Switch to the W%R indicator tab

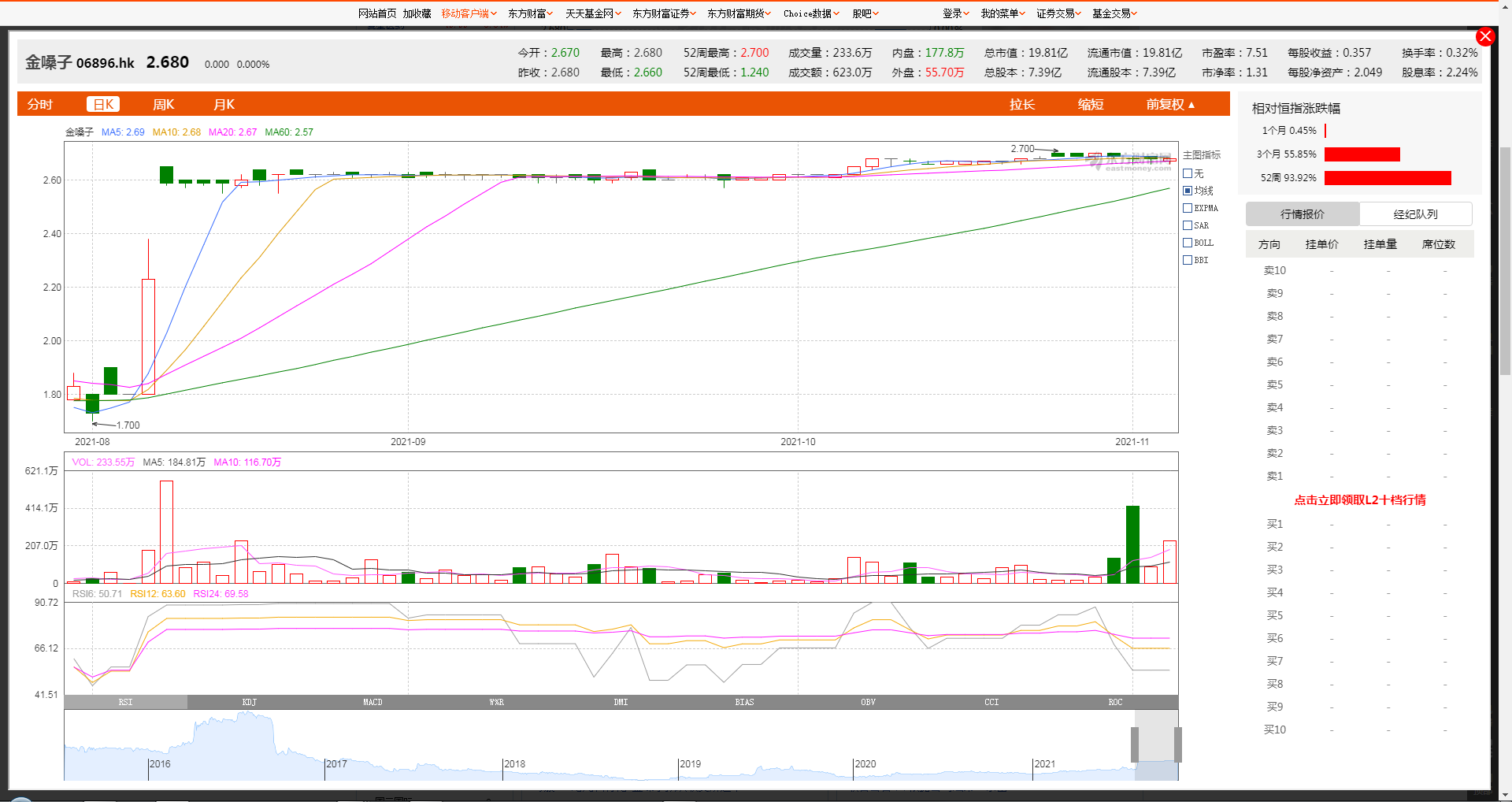(497, 702)
